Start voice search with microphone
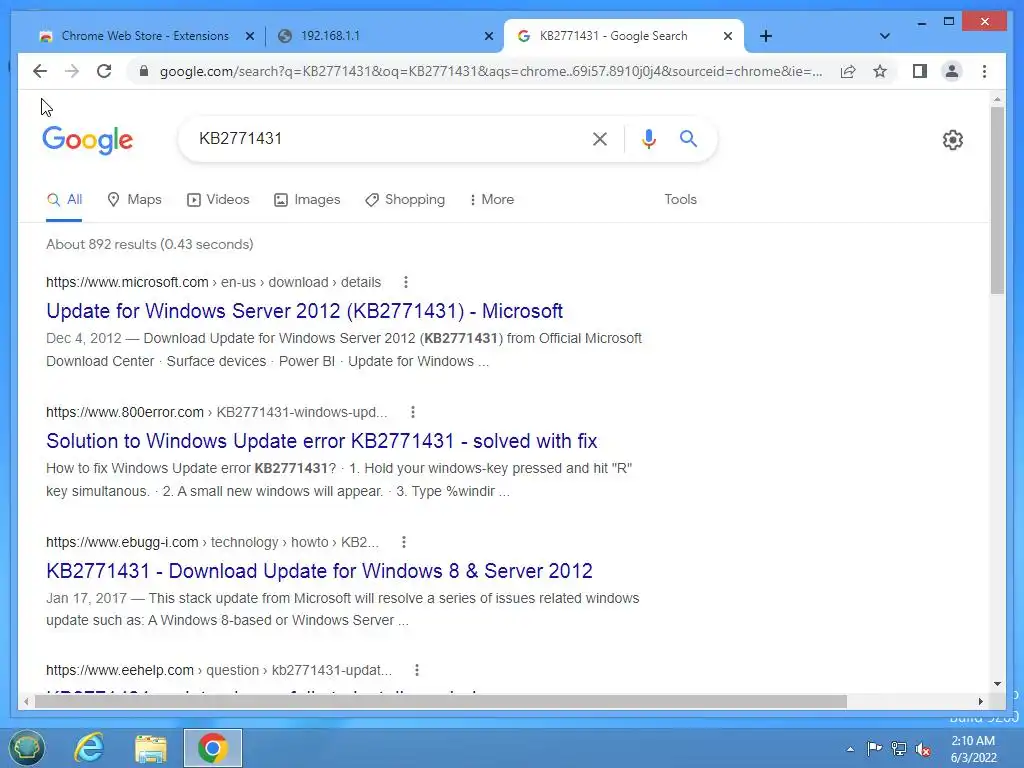The height and width of the screenshot is (768, 1024). pos(648,138)
